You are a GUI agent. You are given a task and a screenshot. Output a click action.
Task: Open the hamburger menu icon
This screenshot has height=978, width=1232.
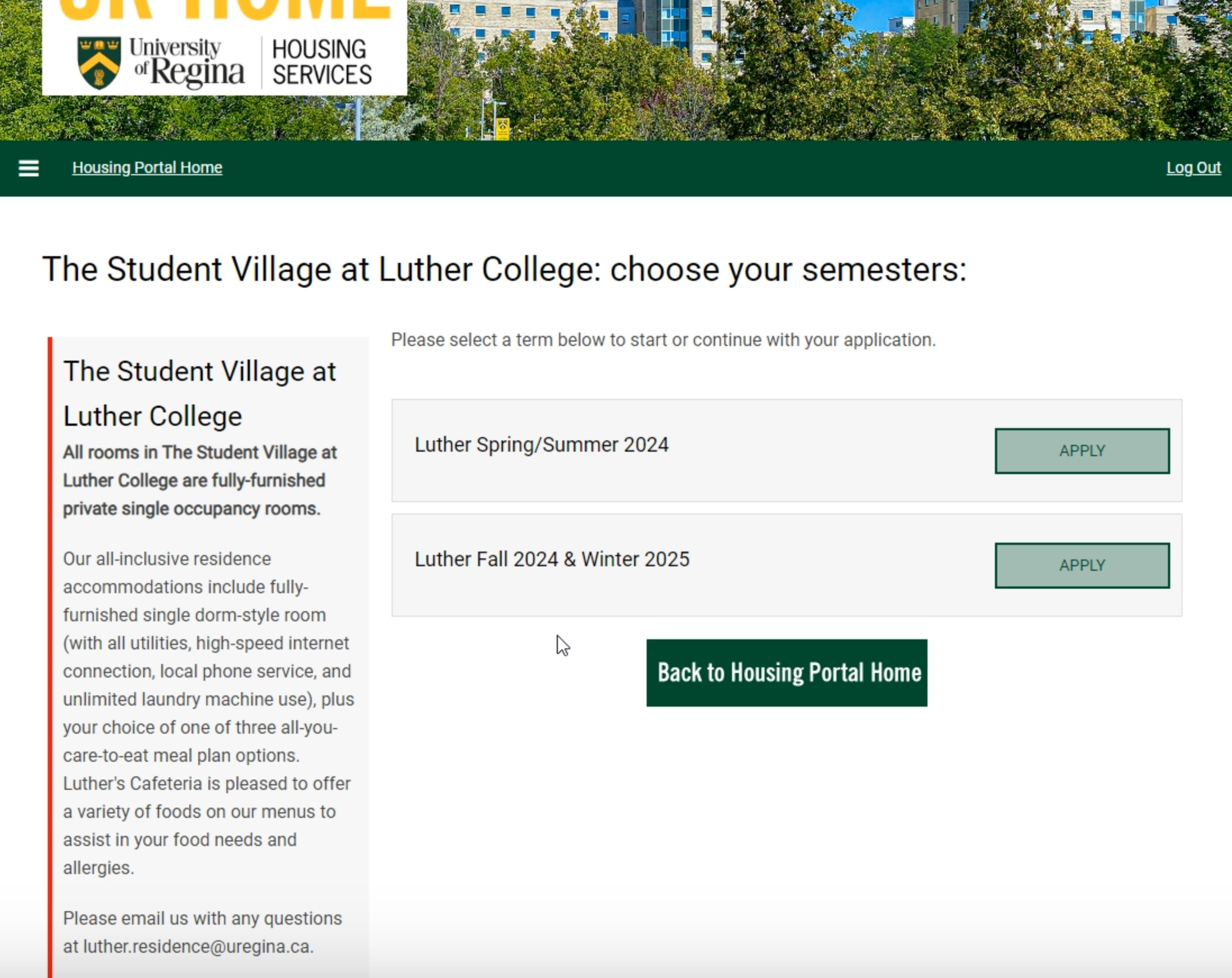(29, 168)
